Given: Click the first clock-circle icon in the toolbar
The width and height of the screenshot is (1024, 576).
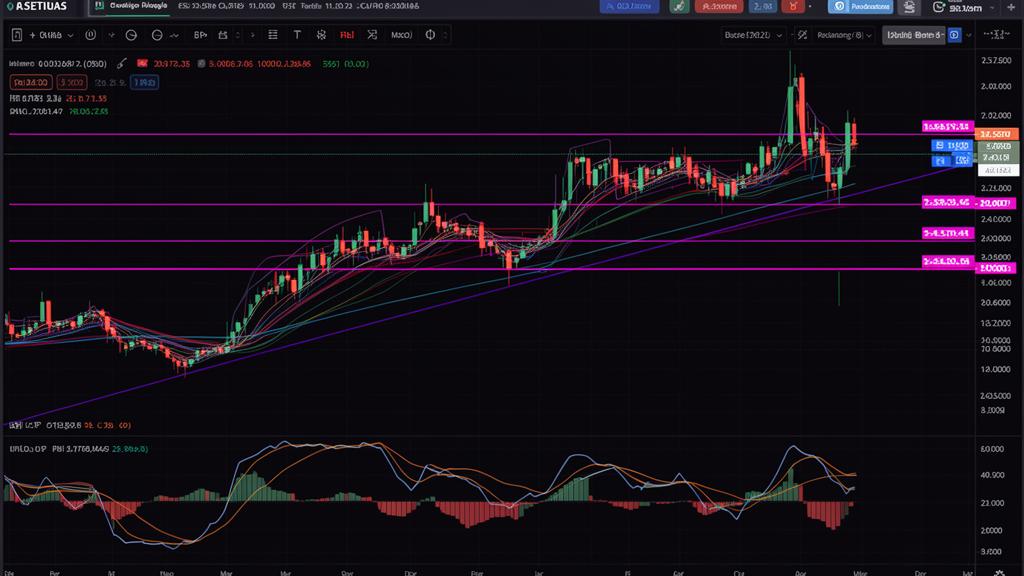Looking at the screenshot, I should [131, 35].
